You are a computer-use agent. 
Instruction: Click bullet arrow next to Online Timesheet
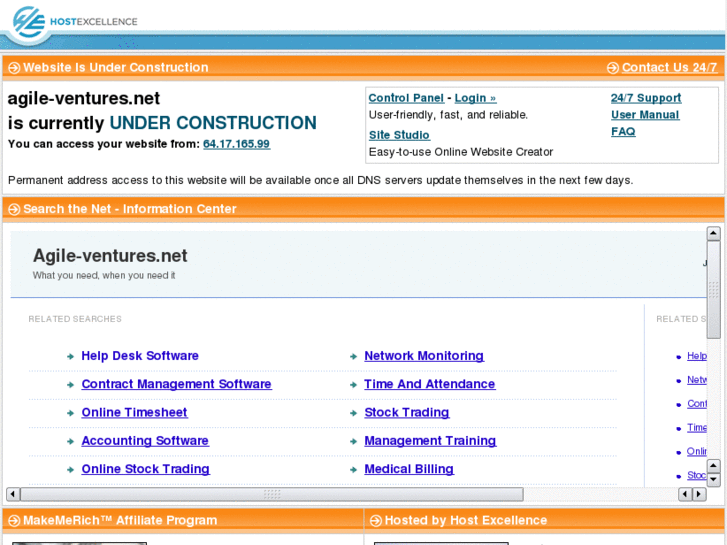coord(70,413)
